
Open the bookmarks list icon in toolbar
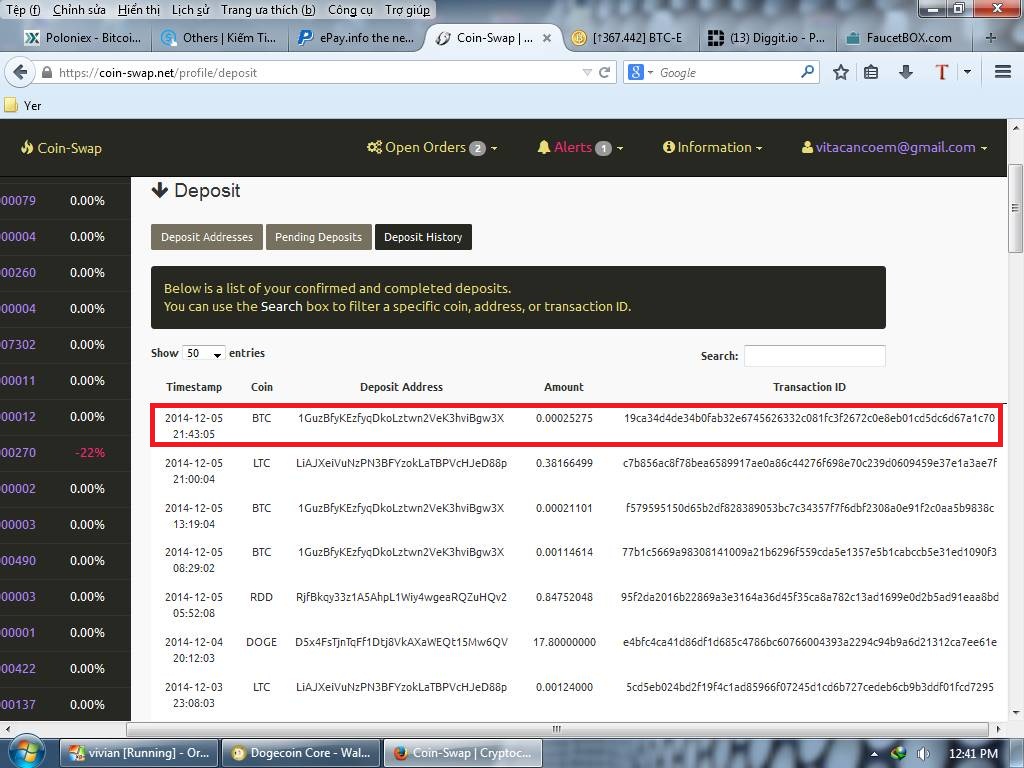(871, 72)
